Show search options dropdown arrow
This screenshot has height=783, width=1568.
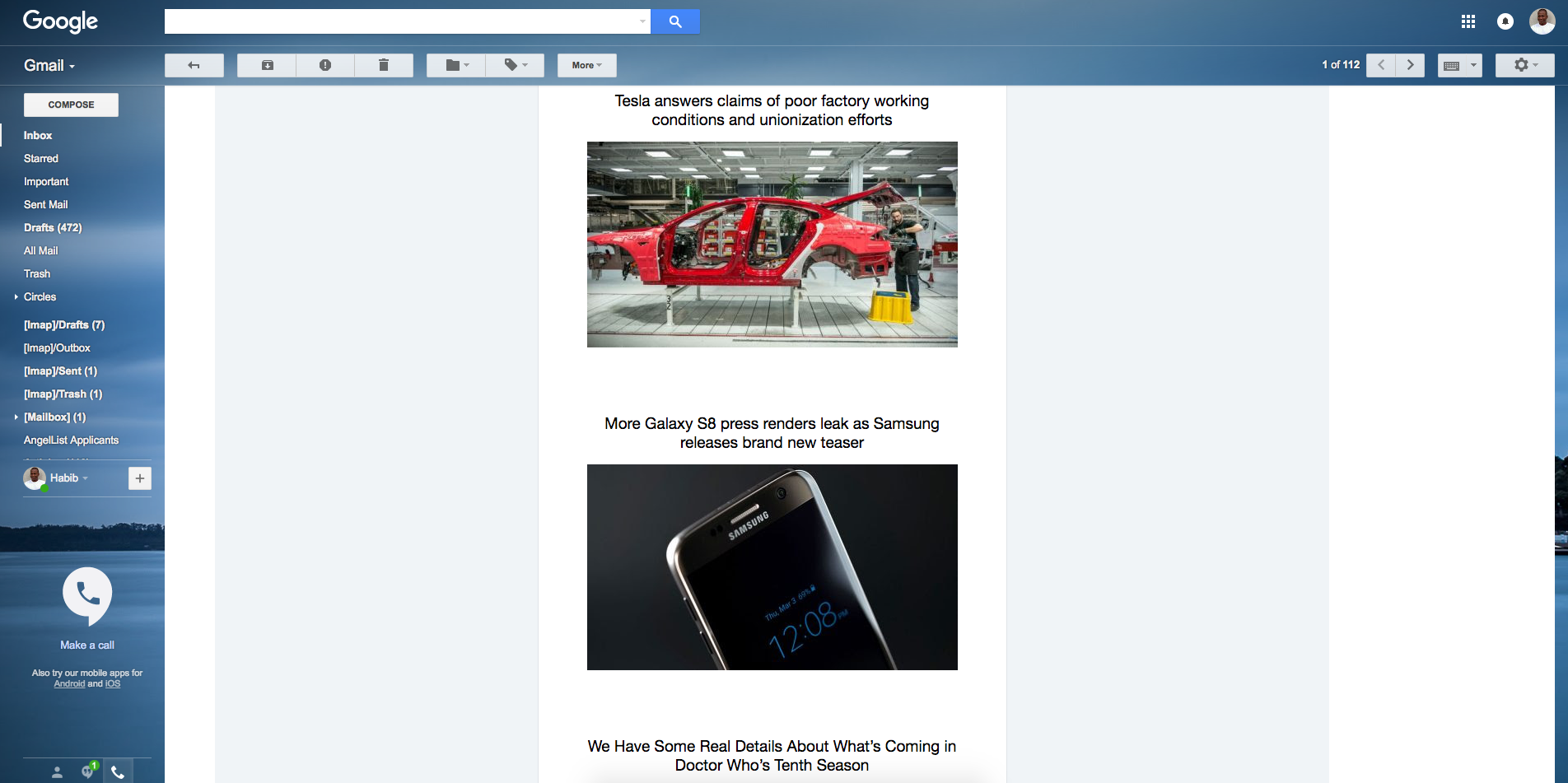[x=642, y=21]
